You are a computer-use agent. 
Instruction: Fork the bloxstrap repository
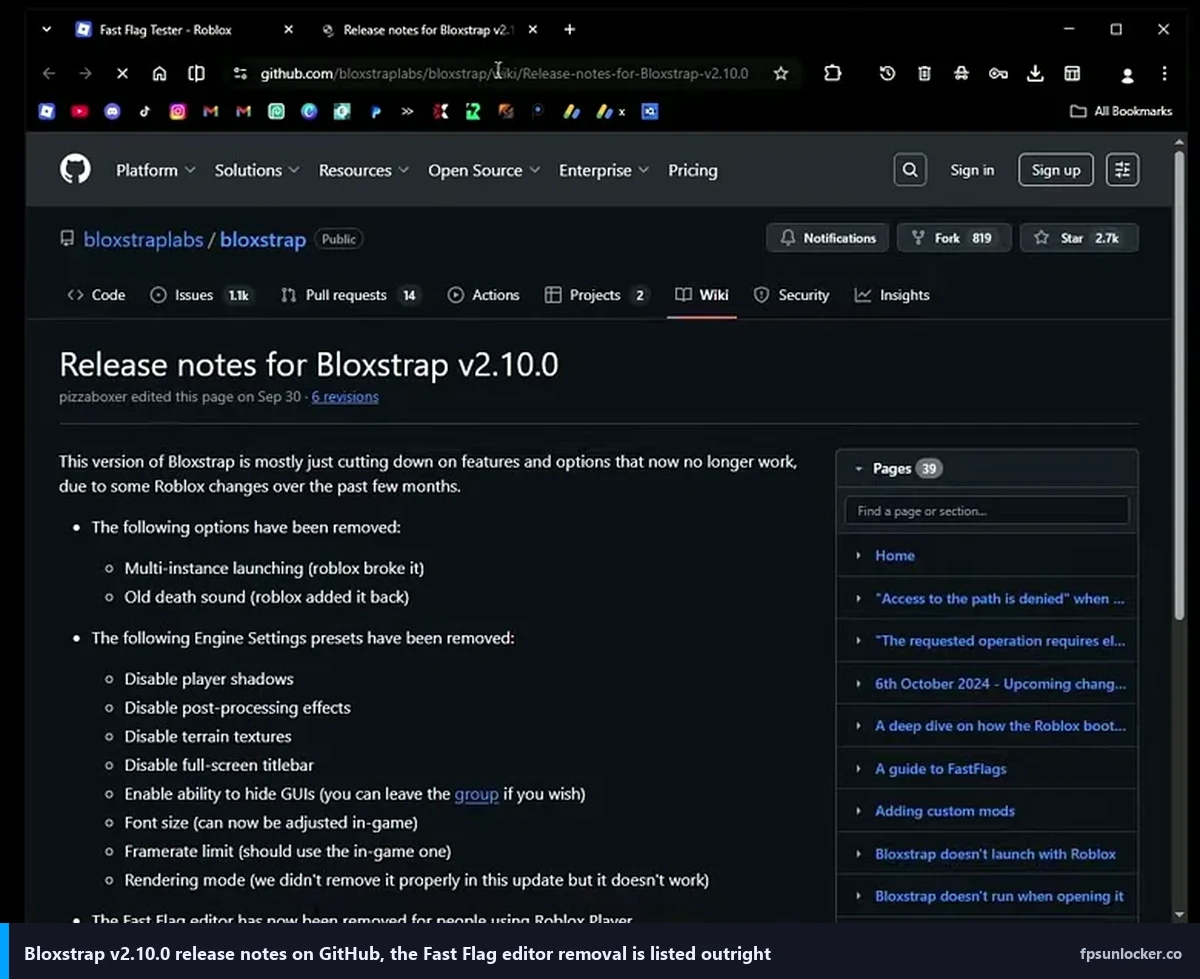pyautogui.click(x=954, y=238)
